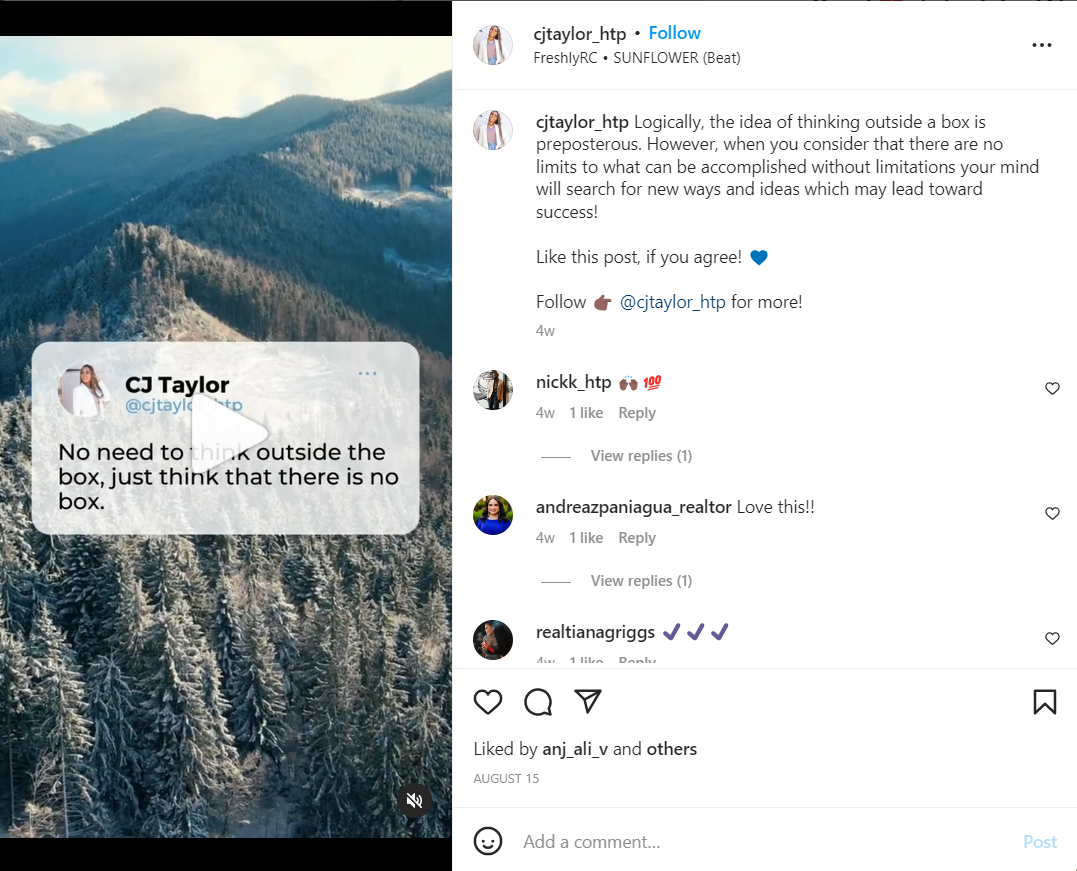
Task: Open the three-dot more options menu
Action: click(x=1041, y=46)
